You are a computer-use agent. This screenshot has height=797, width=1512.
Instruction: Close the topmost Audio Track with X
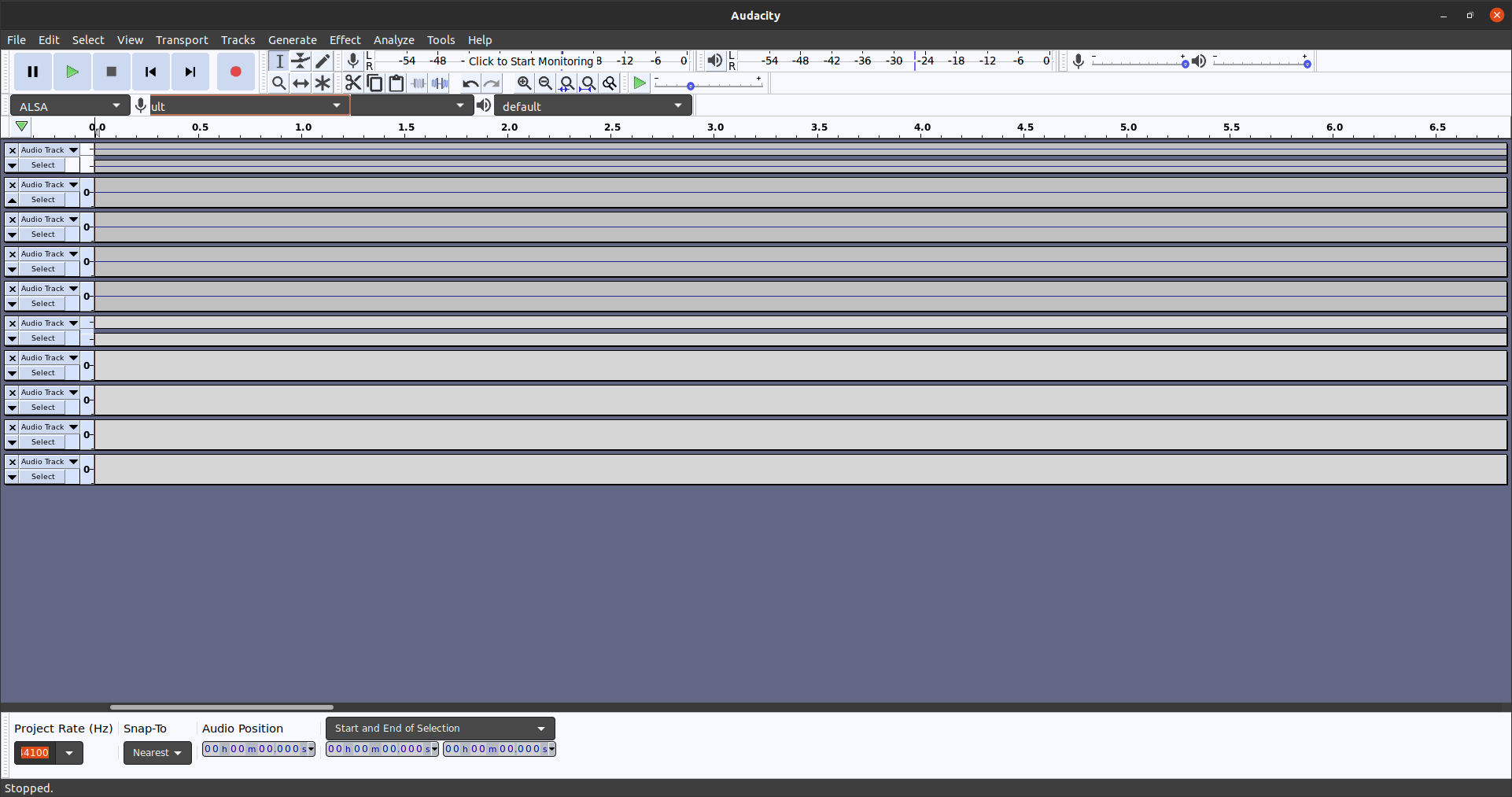click(13, 150)
